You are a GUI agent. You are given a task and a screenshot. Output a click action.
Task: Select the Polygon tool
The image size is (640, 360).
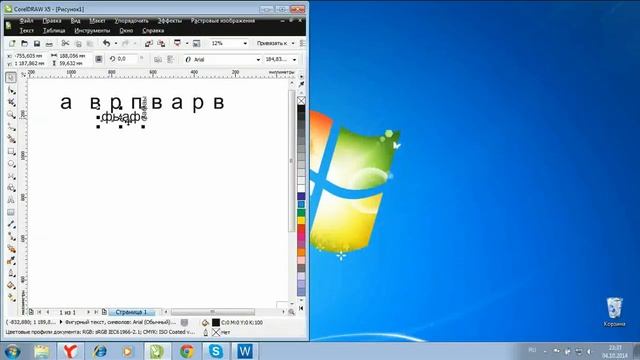(11, 176)
